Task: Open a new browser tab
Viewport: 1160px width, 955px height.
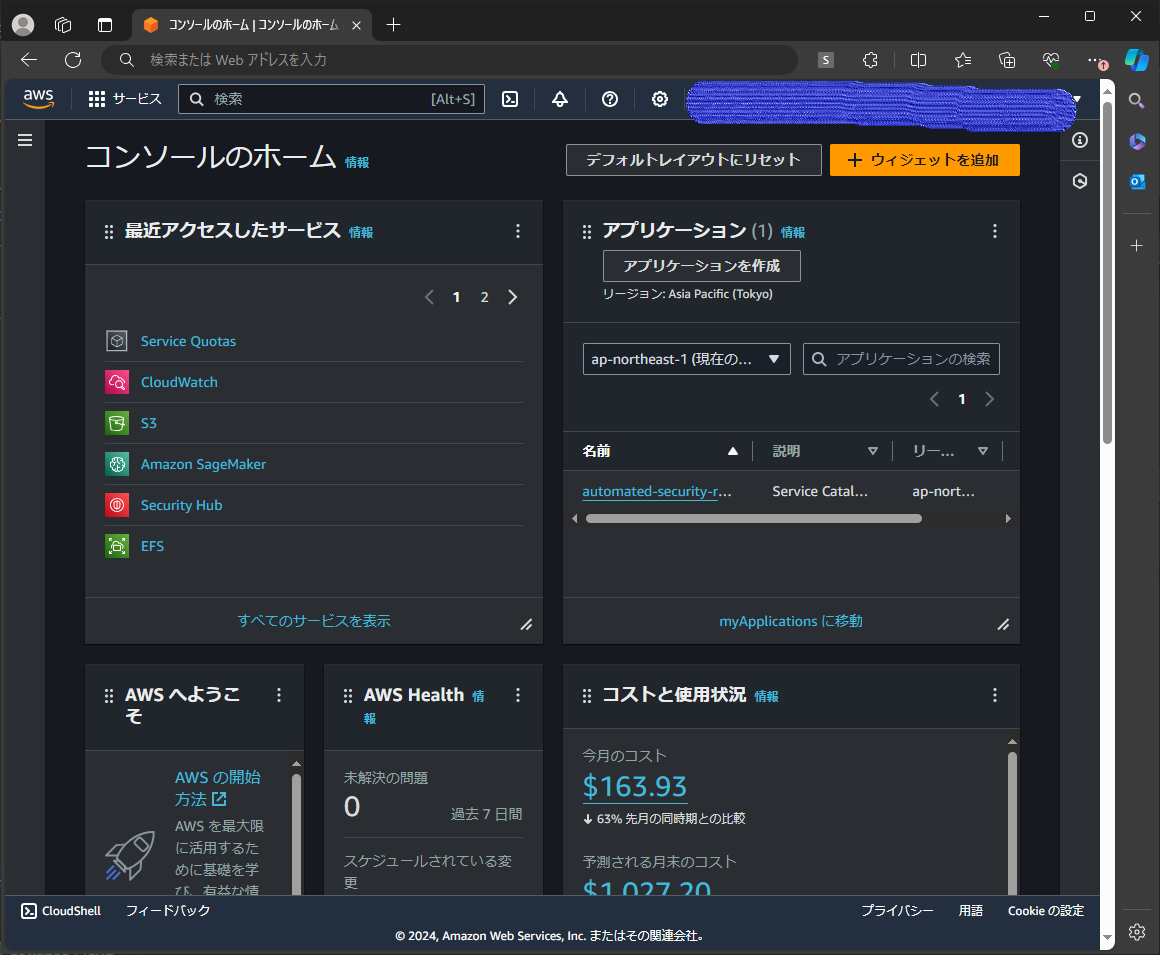Action: pyautogui.click(x=394, y=25)
